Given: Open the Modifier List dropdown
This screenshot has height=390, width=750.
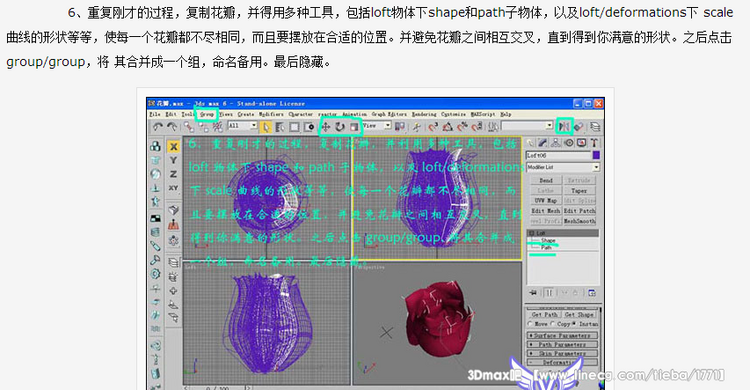Looking at the screenshot, I should [x=563, y=167].
